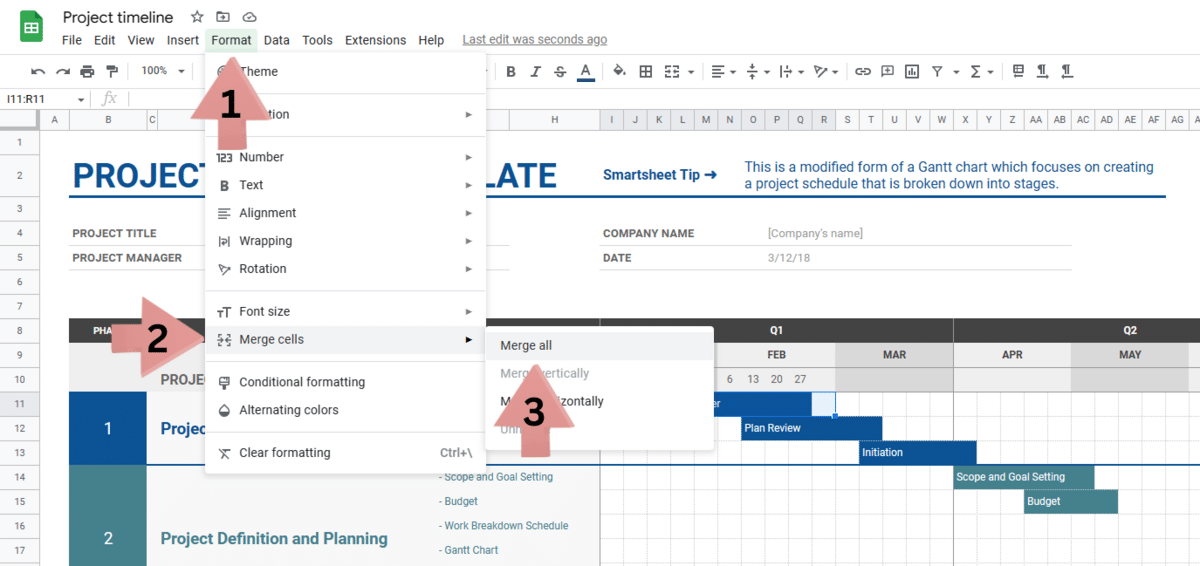Click the Plan Review Gantt bar
The image size is (1200, 566).
(811, 428)
